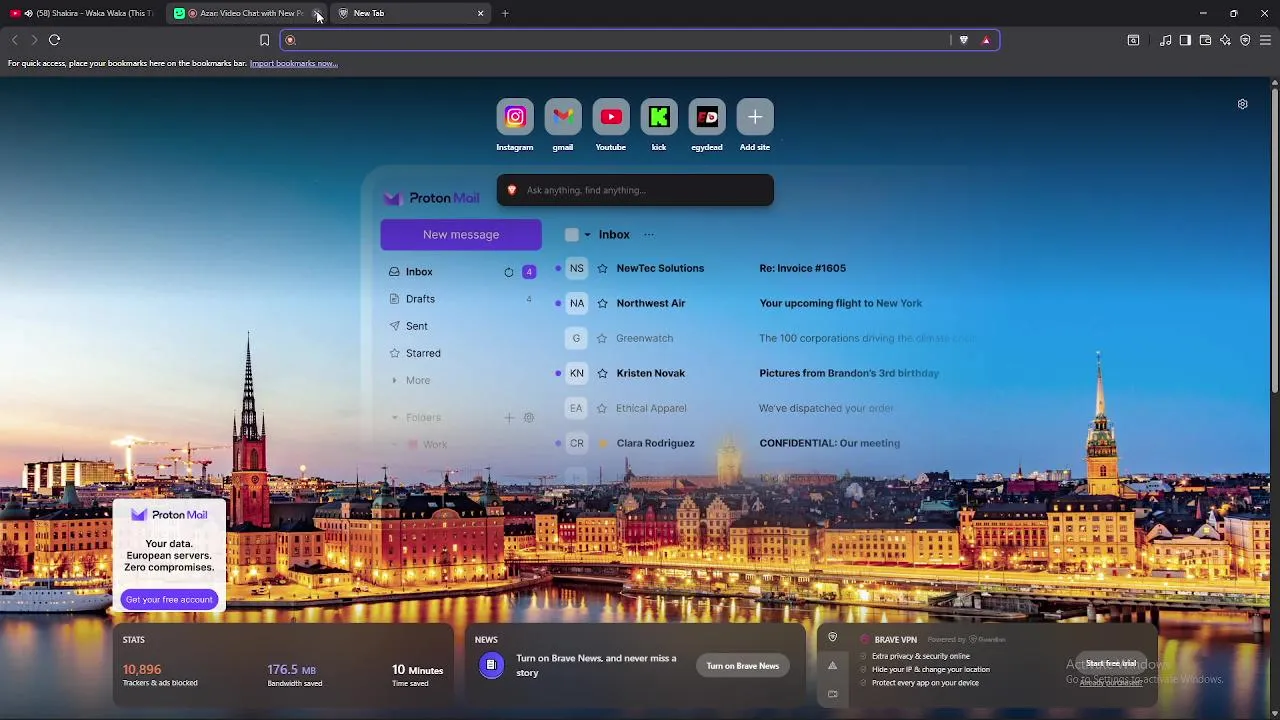Click the Add site plus tile

(755, 117)
